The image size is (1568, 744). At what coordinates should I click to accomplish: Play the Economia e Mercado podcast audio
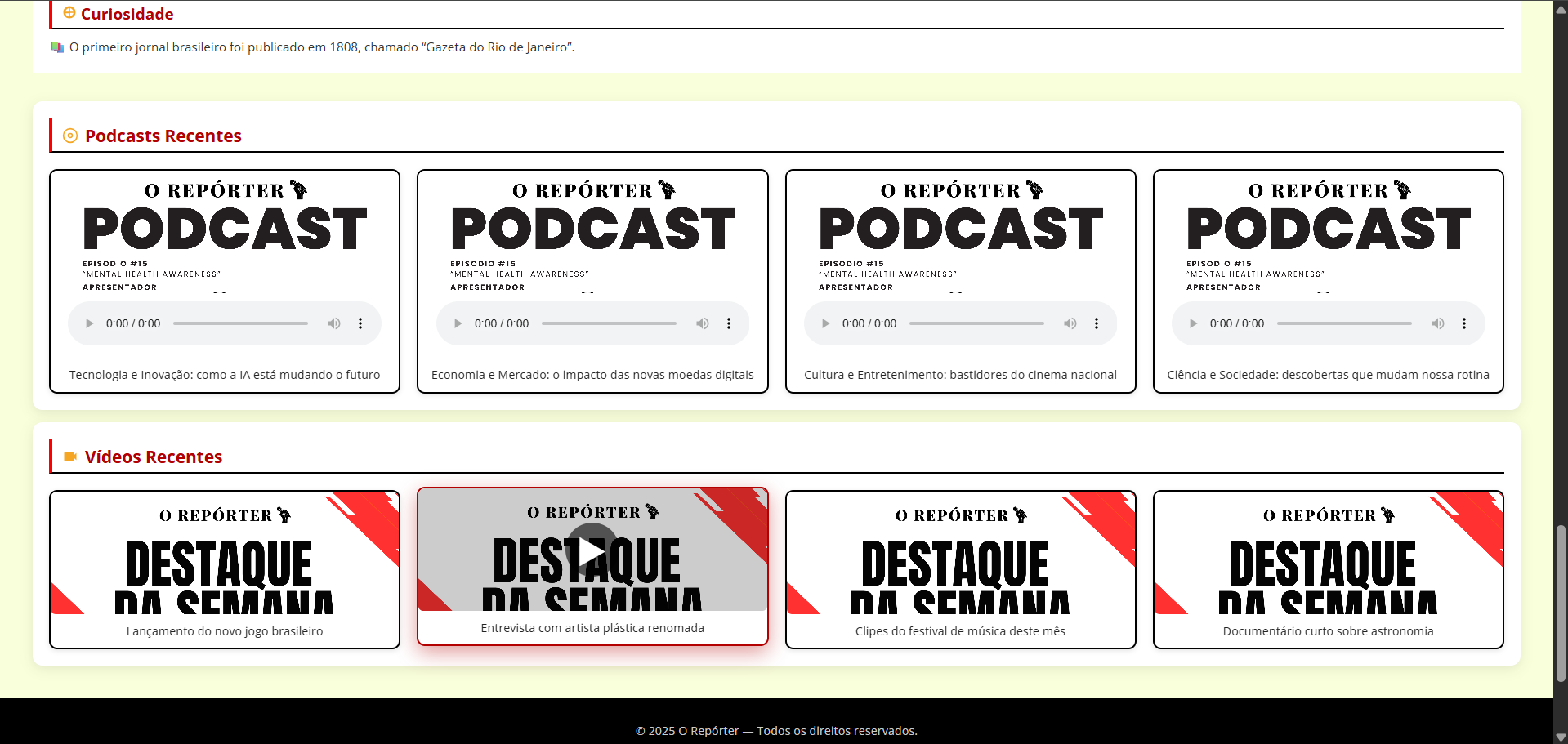click(458, 323)
